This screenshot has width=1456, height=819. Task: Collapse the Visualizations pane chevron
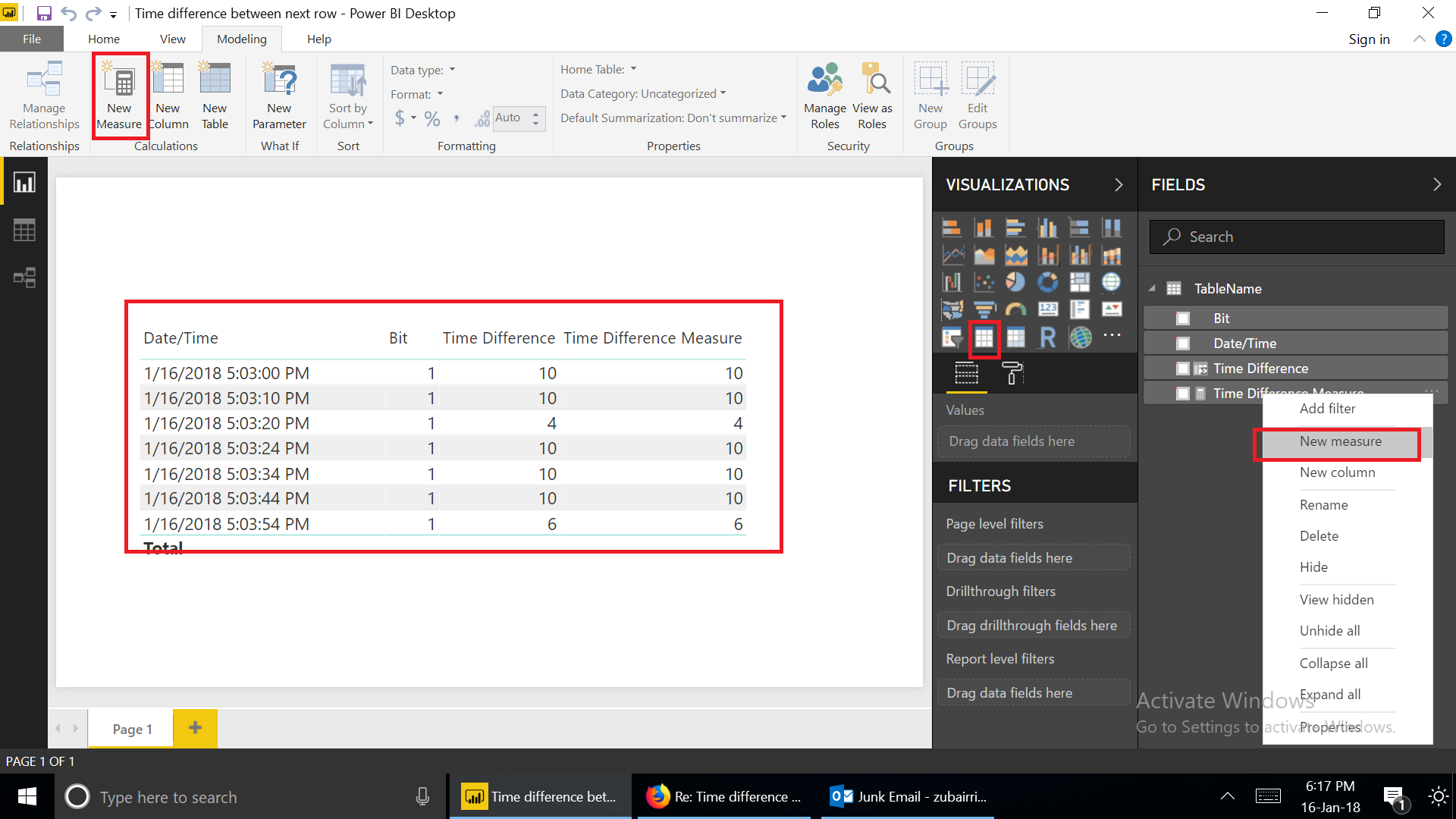[1119, 184]
